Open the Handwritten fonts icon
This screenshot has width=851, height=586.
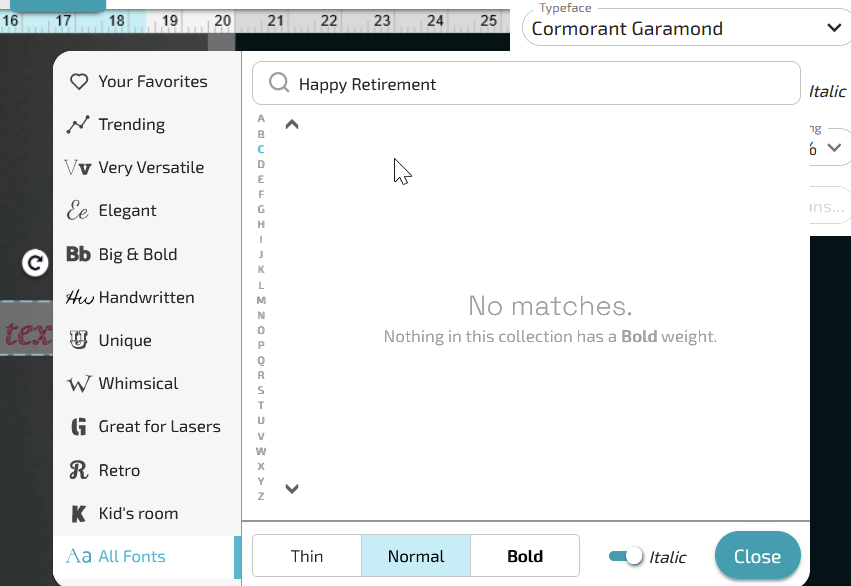click(x=78, y=298)
